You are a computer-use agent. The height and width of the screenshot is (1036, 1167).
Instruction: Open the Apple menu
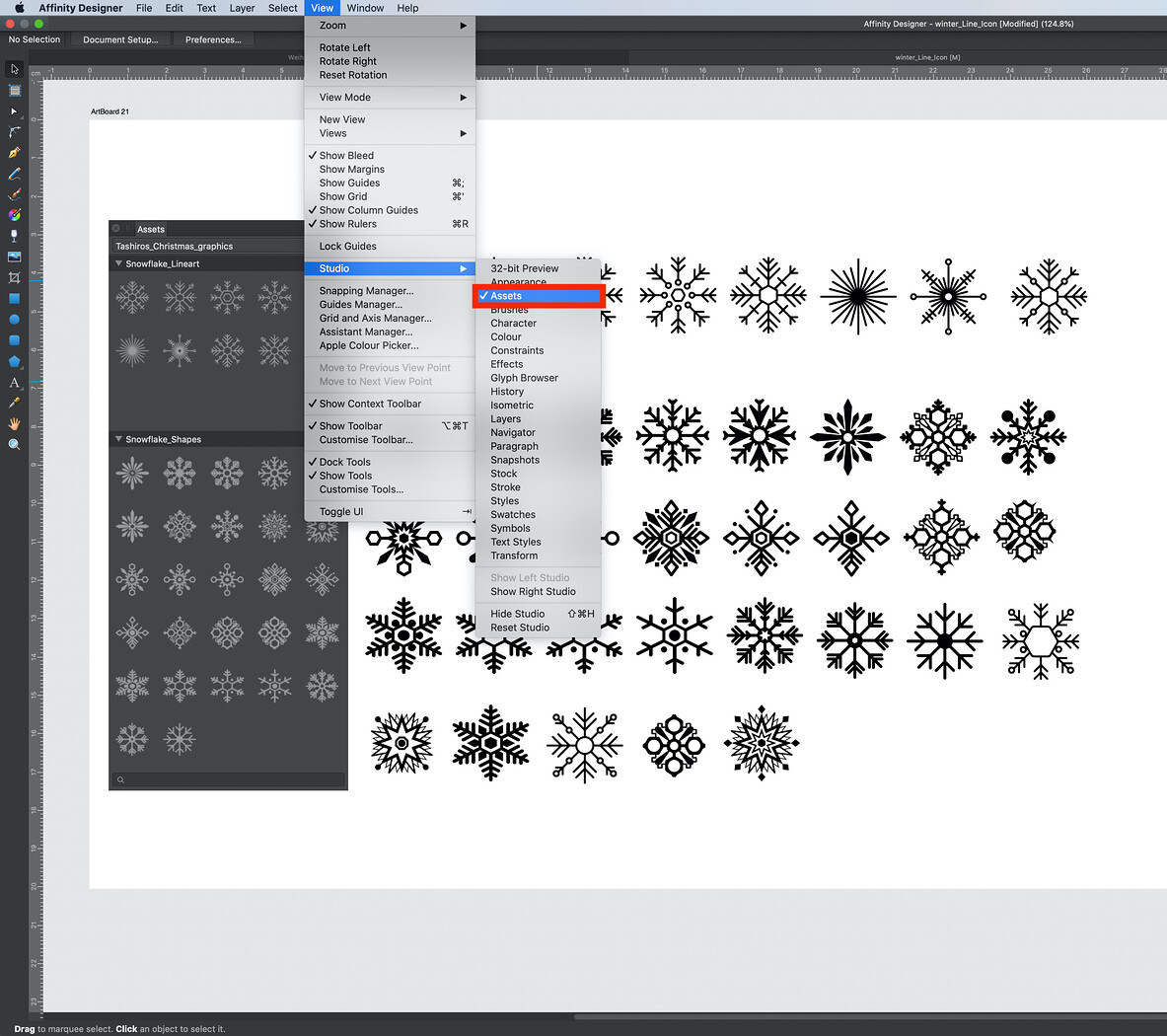[x=20, y=8]
